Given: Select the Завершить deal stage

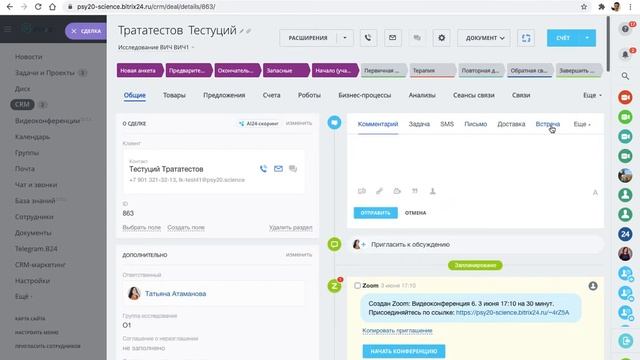Looking at the screenshot, I should [x=578, y=70].
